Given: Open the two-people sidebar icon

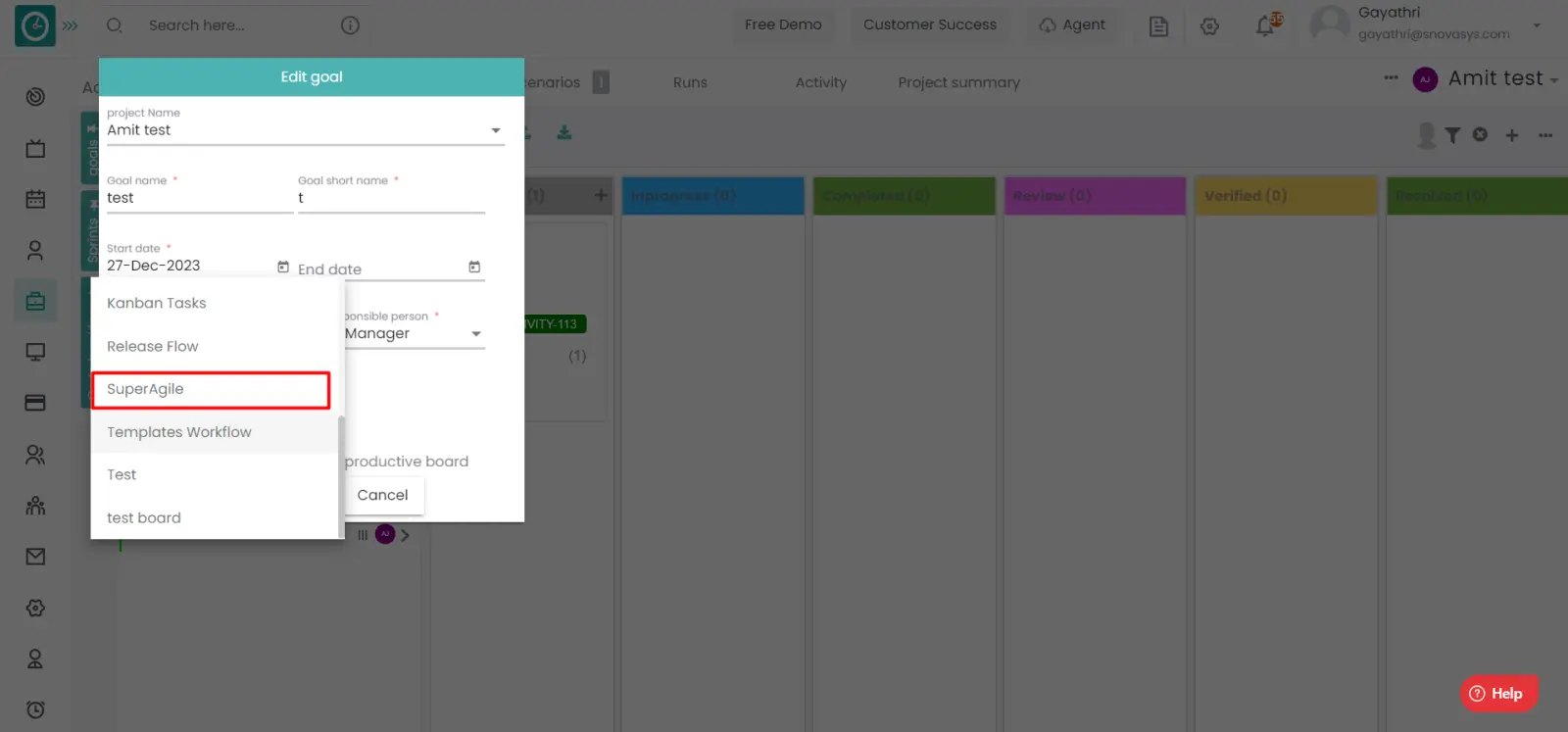Looking at the screenshot, I should [x=35, y=455].
